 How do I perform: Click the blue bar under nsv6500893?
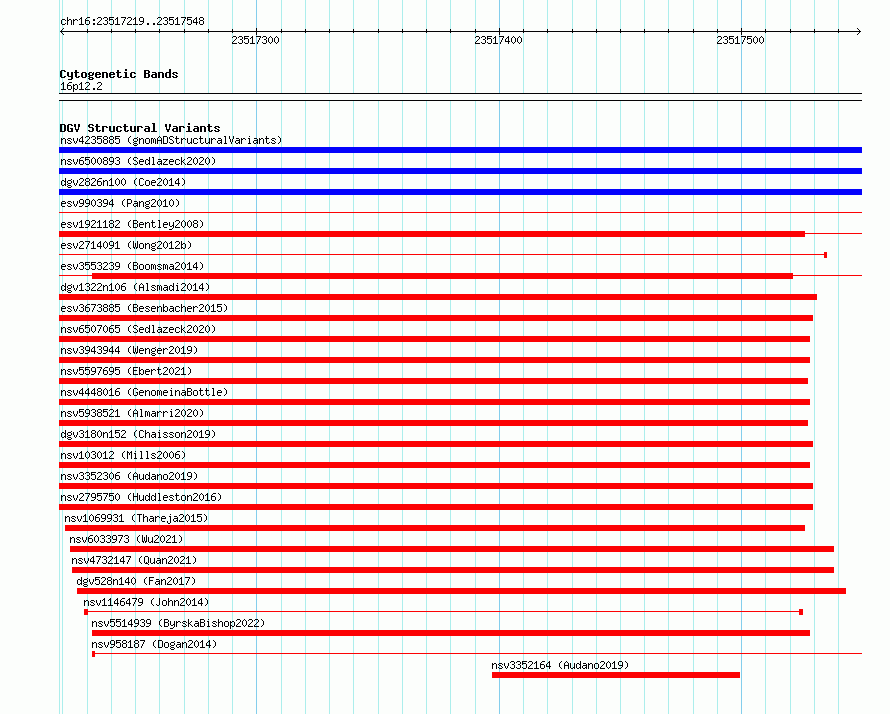point(460,171)
